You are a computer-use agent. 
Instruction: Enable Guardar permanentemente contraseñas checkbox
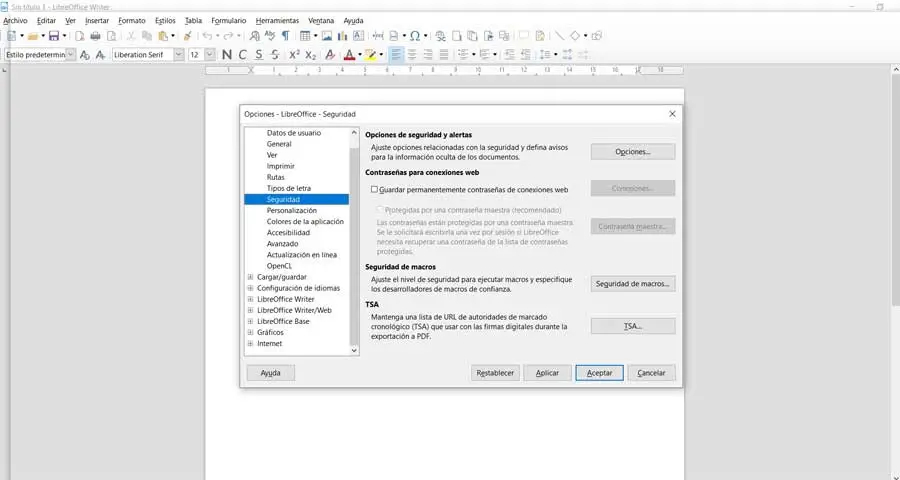[x=374, y=189]
